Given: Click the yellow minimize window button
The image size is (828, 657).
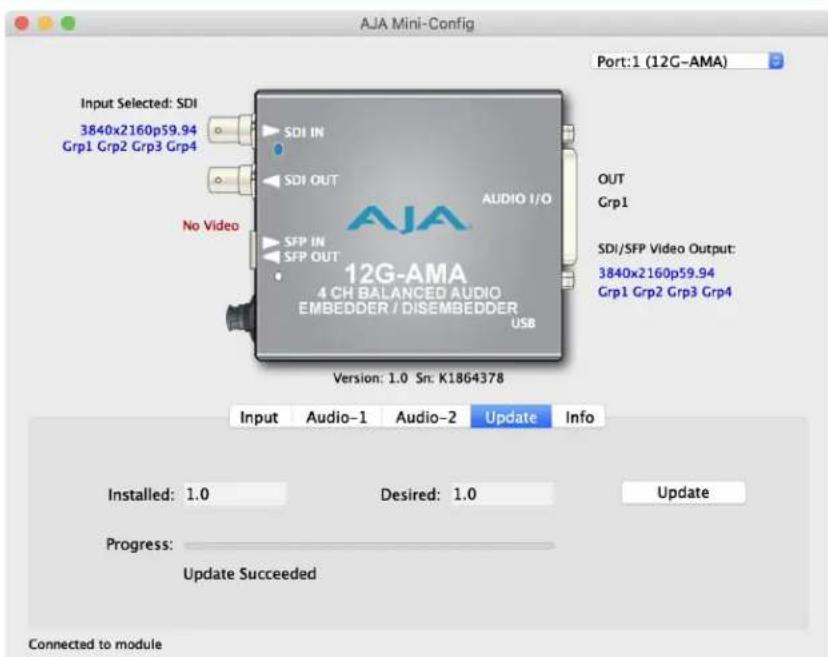Looking at the screenshot, I should pos(45,23).
